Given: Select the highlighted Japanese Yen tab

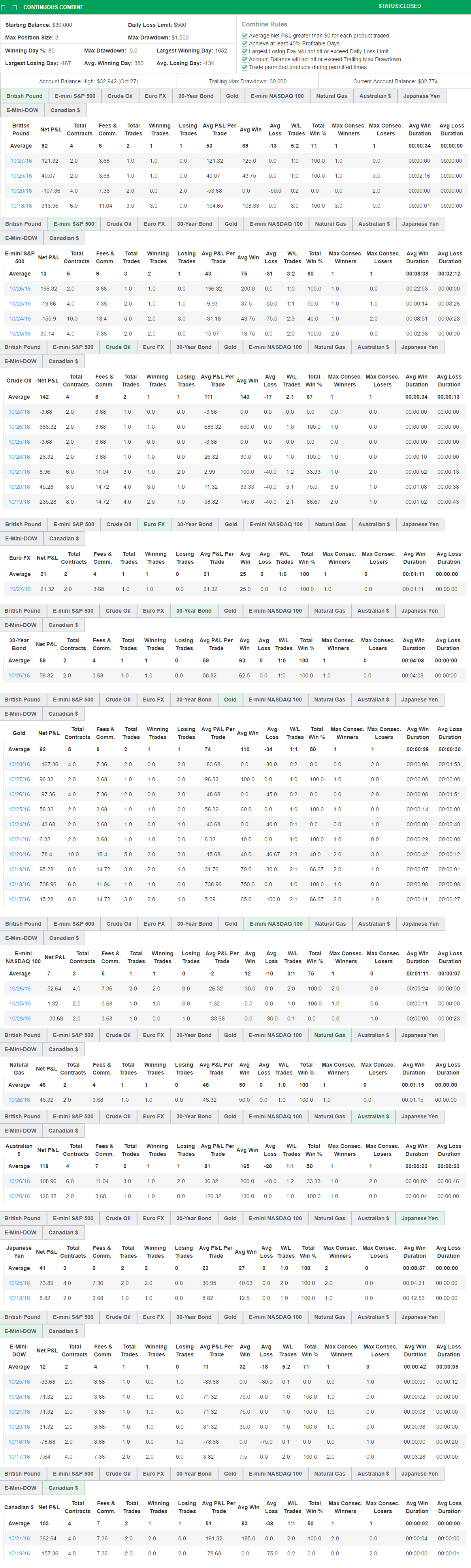Looking at the screenshot, I should (x=420, y=1218).
